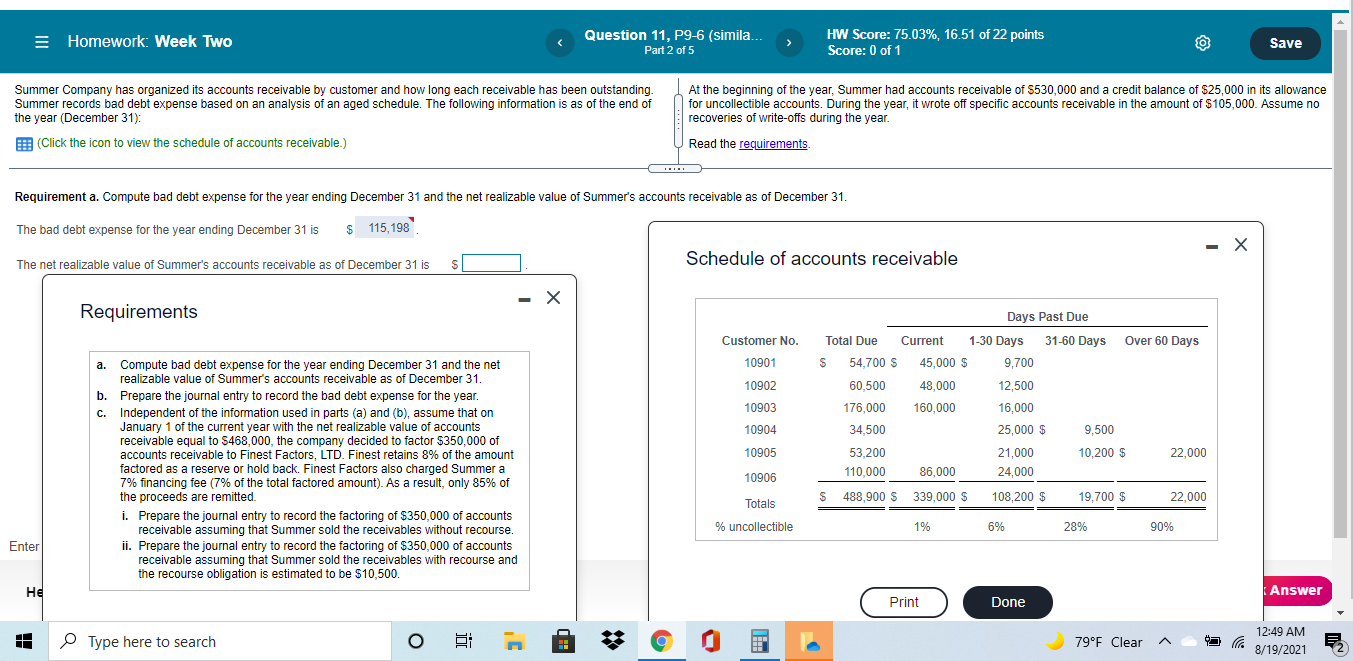
Task: Expand the question splitter divider handle
Action: click(x=677, y=166)
